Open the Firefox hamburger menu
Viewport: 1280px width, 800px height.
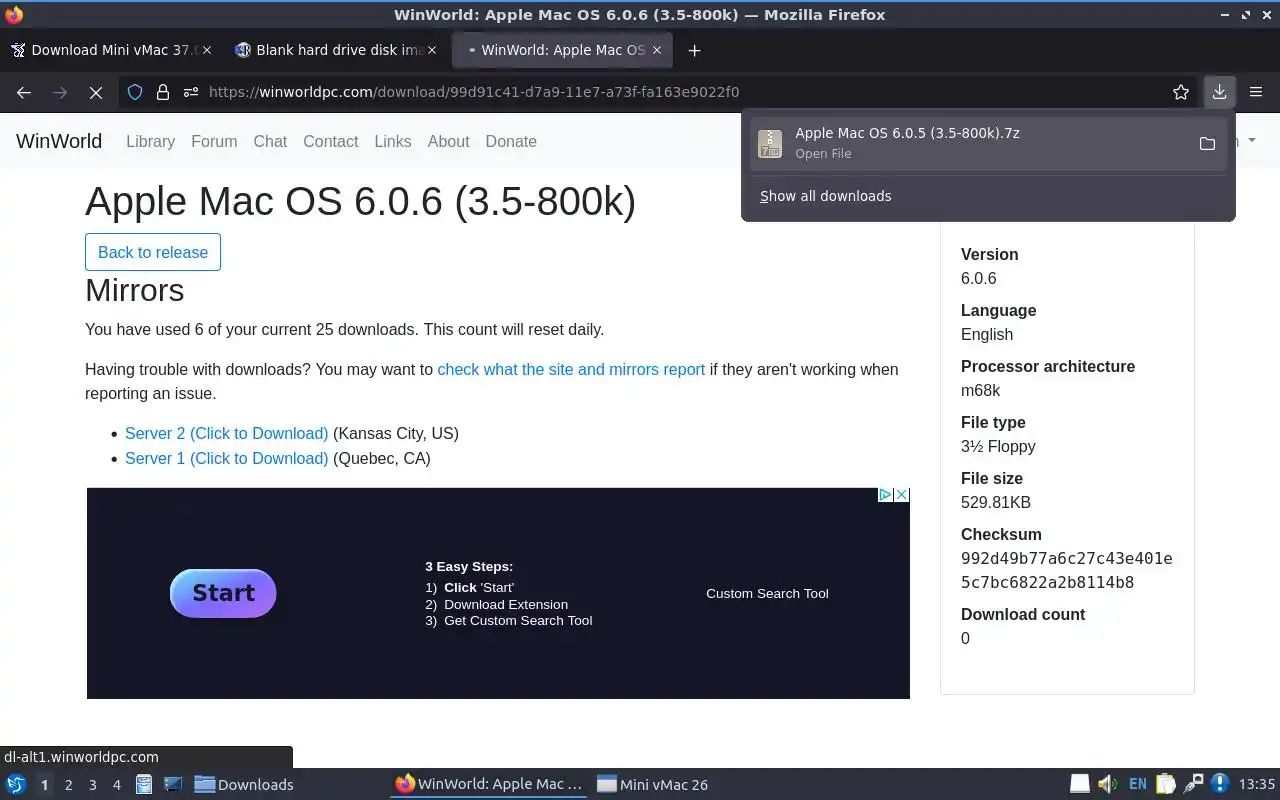[x=1256, y=92]
